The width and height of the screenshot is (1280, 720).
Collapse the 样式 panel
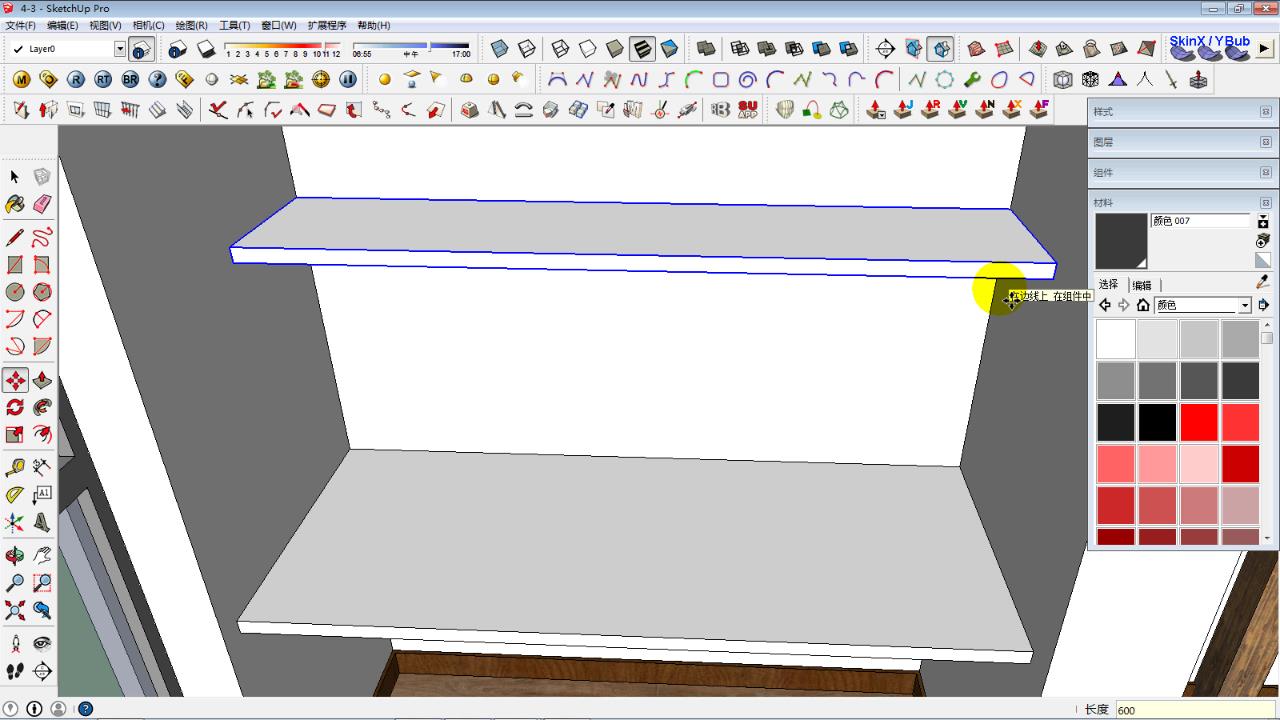[x=1265, y=112]
